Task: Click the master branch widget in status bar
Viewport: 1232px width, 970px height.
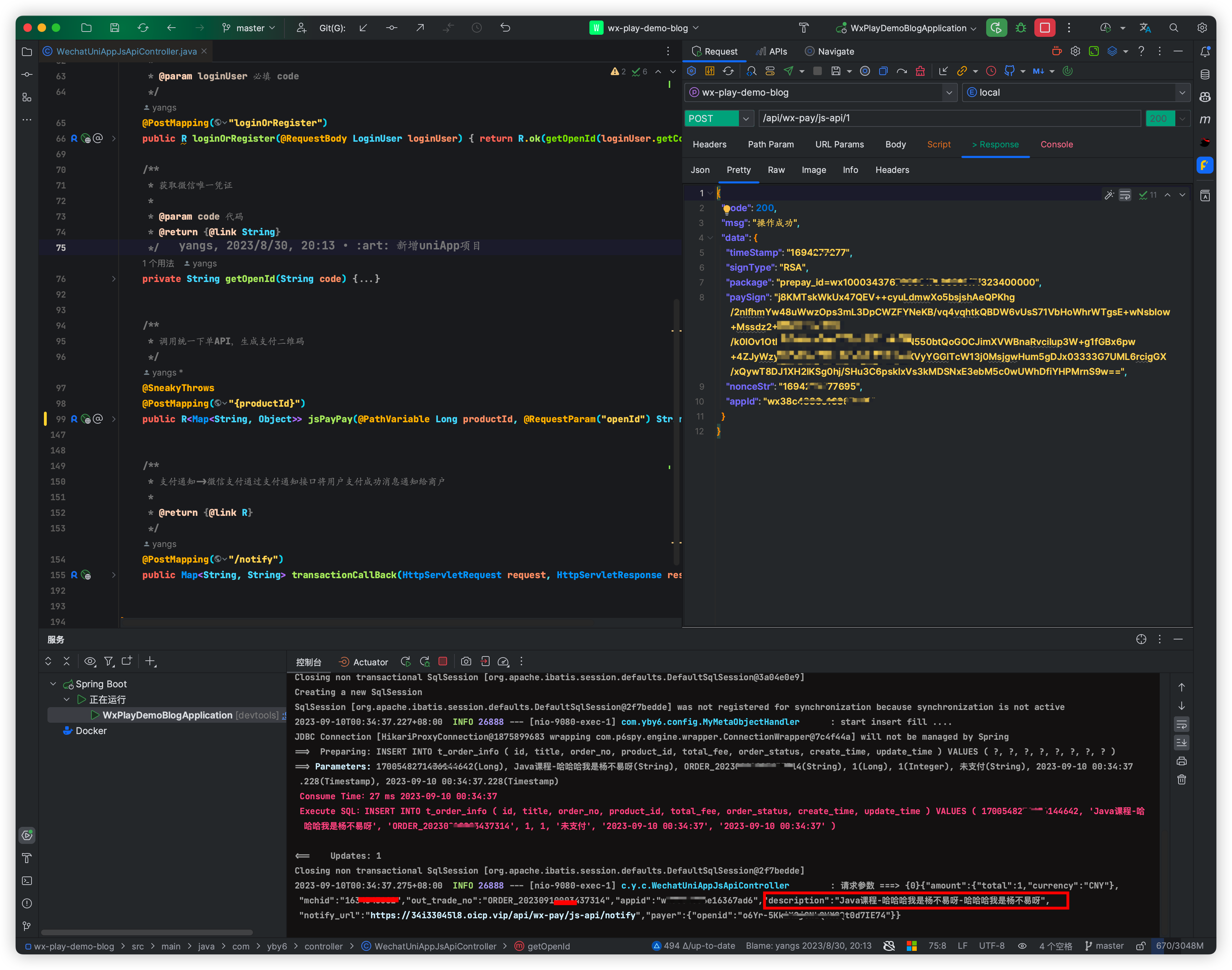Action: pyautogui.click(x=1104, y=946)
